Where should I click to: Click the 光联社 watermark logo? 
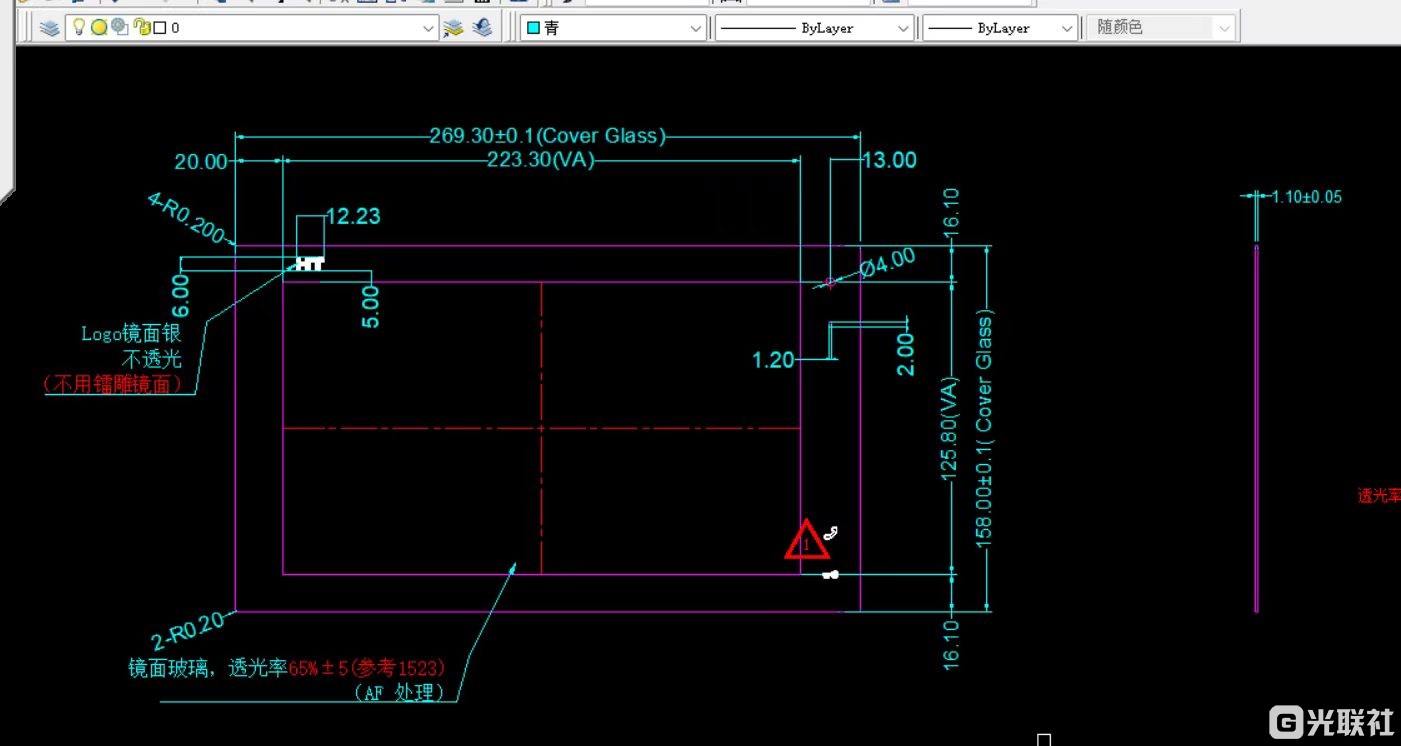1332,721
